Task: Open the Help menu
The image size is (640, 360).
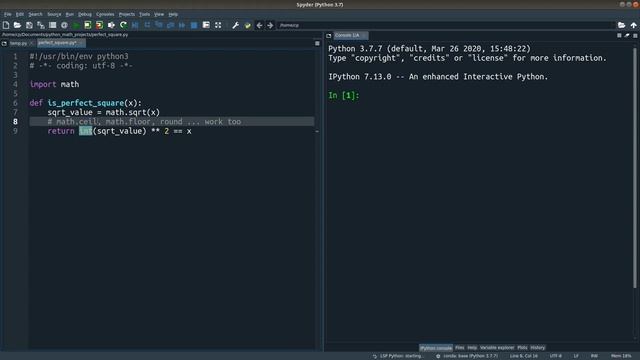Action: coord(173,14)
